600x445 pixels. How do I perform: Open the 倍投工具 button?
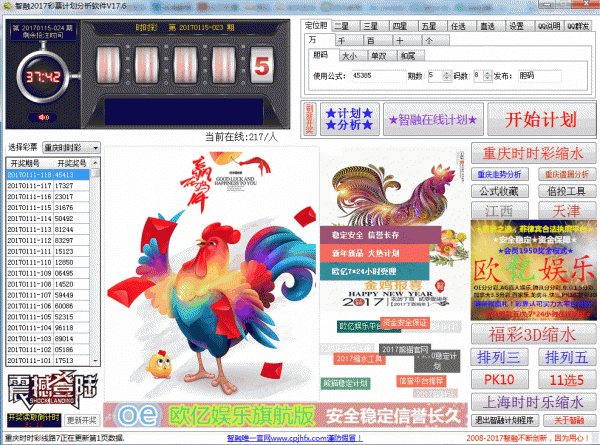pos(567,191)
